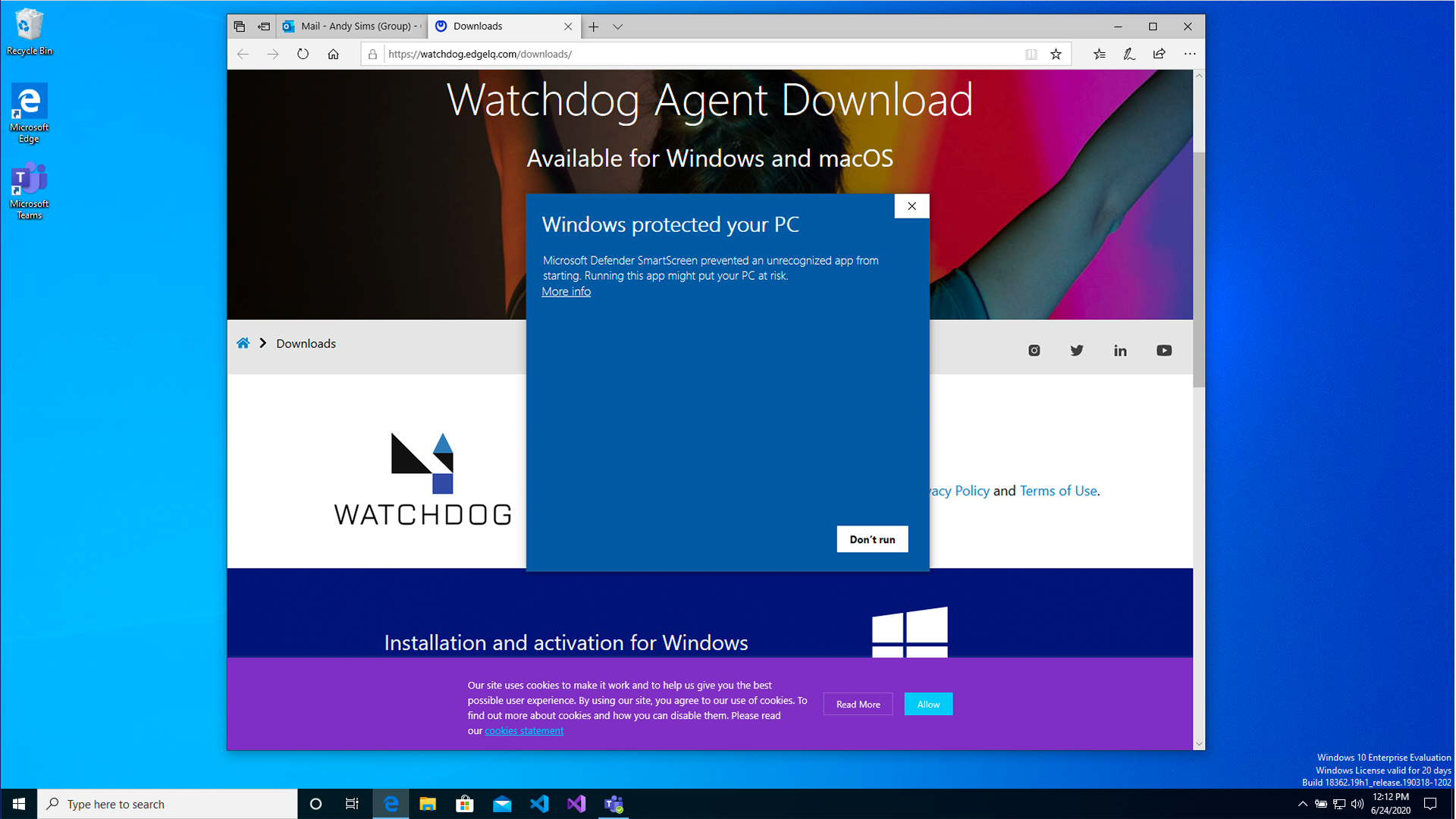Click the volume icon in tray
This screenshot has width=1456, height=819.
click(x=1357, y=804)
